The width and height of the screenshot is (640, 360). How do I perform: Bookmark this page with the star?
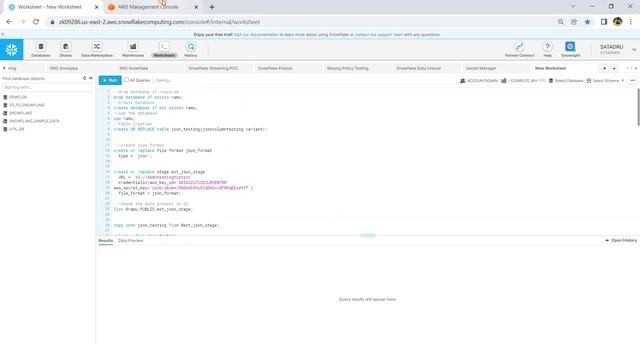(x=587, y=22)
